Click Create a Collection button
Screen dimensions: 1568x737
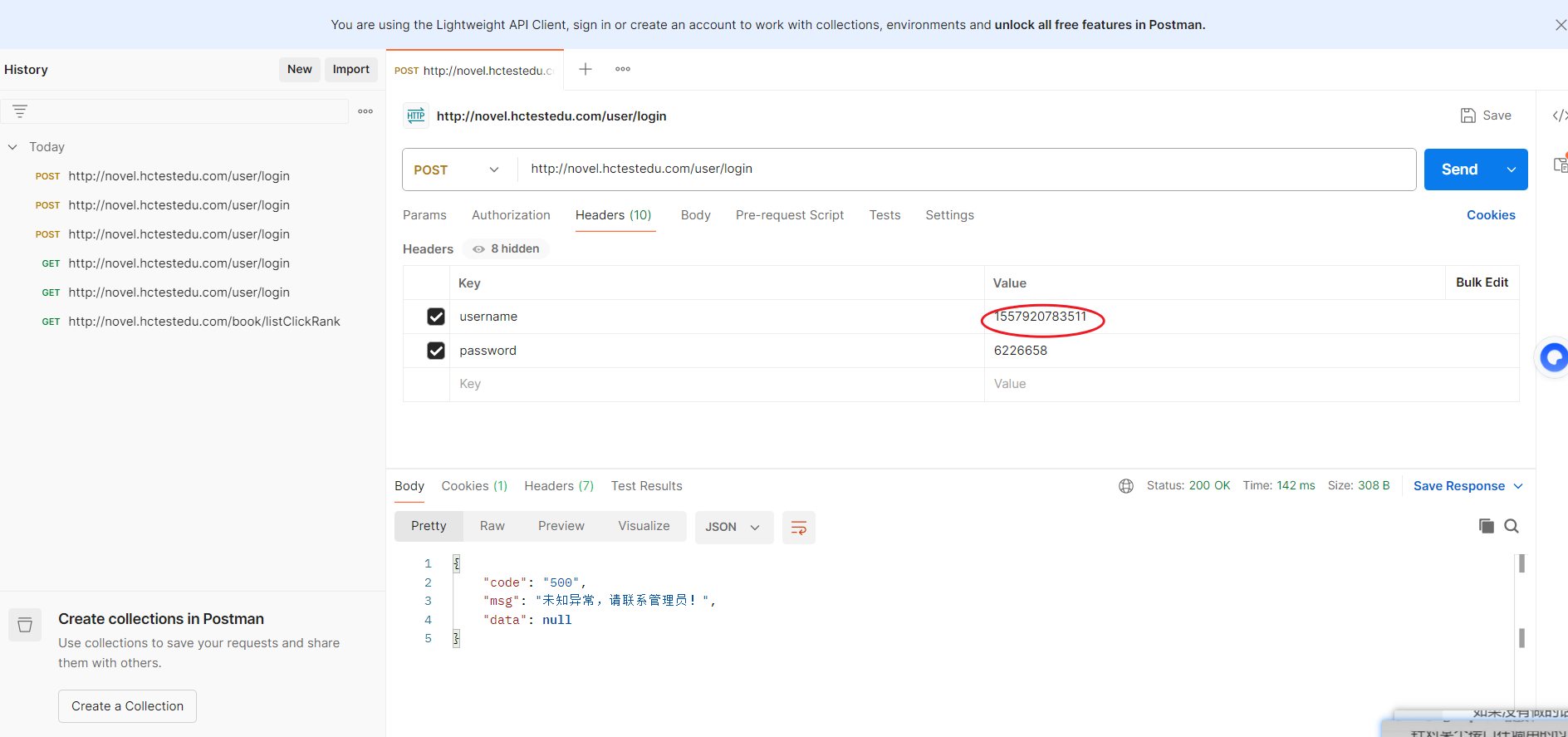point(127,706)
